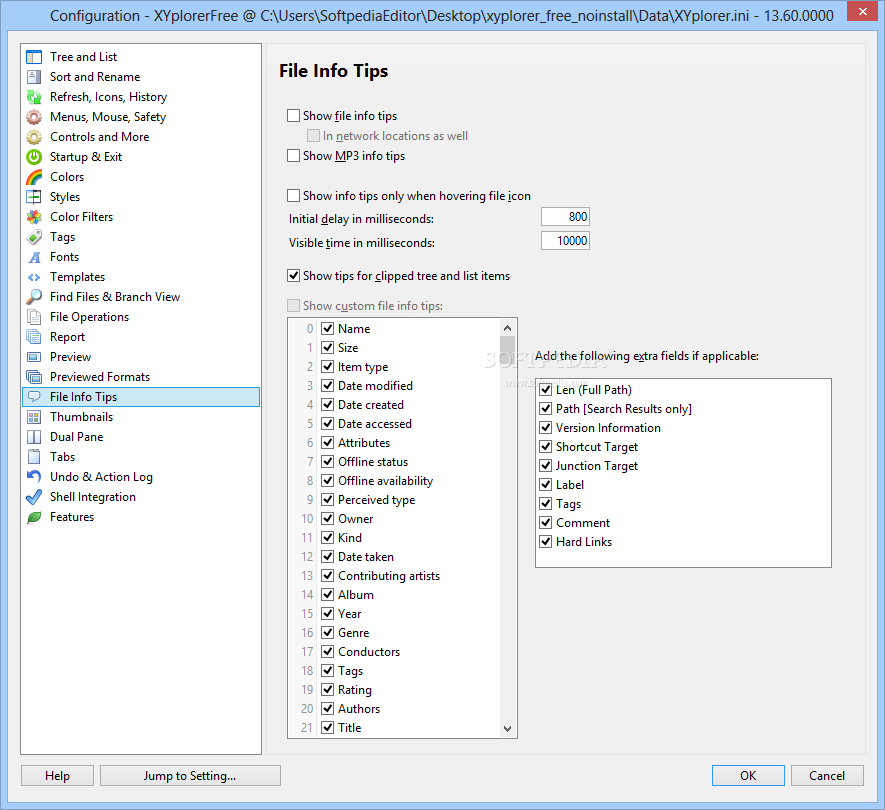Toggle info tips only when hovering file icon

point(293,196)
